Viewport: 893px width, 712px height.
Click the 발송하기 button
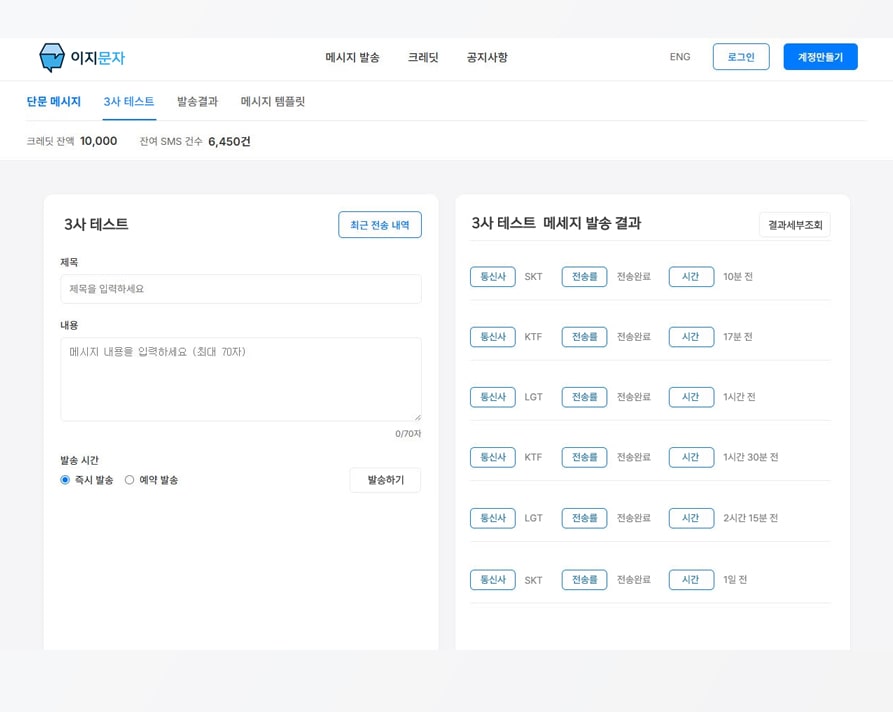click(x=385, y=480)
